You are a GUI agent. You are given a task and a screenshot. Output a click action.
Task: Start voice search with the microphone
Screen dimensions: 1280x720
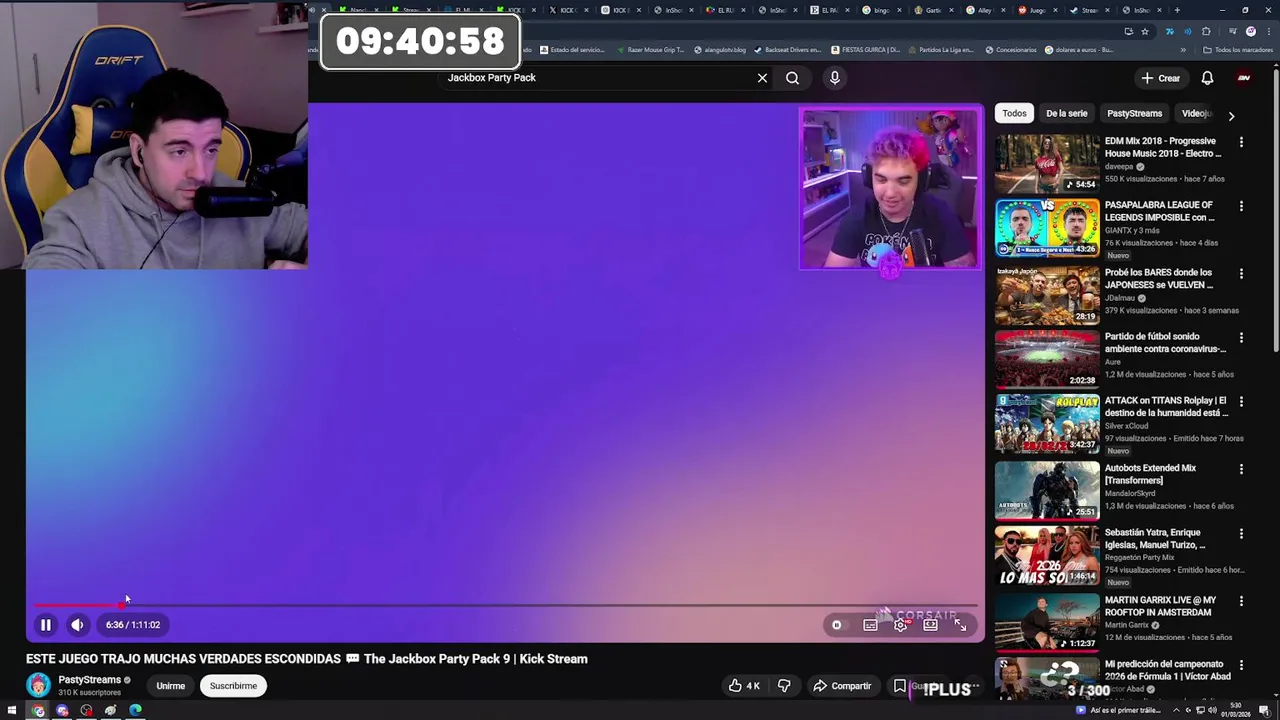[835, 78]
